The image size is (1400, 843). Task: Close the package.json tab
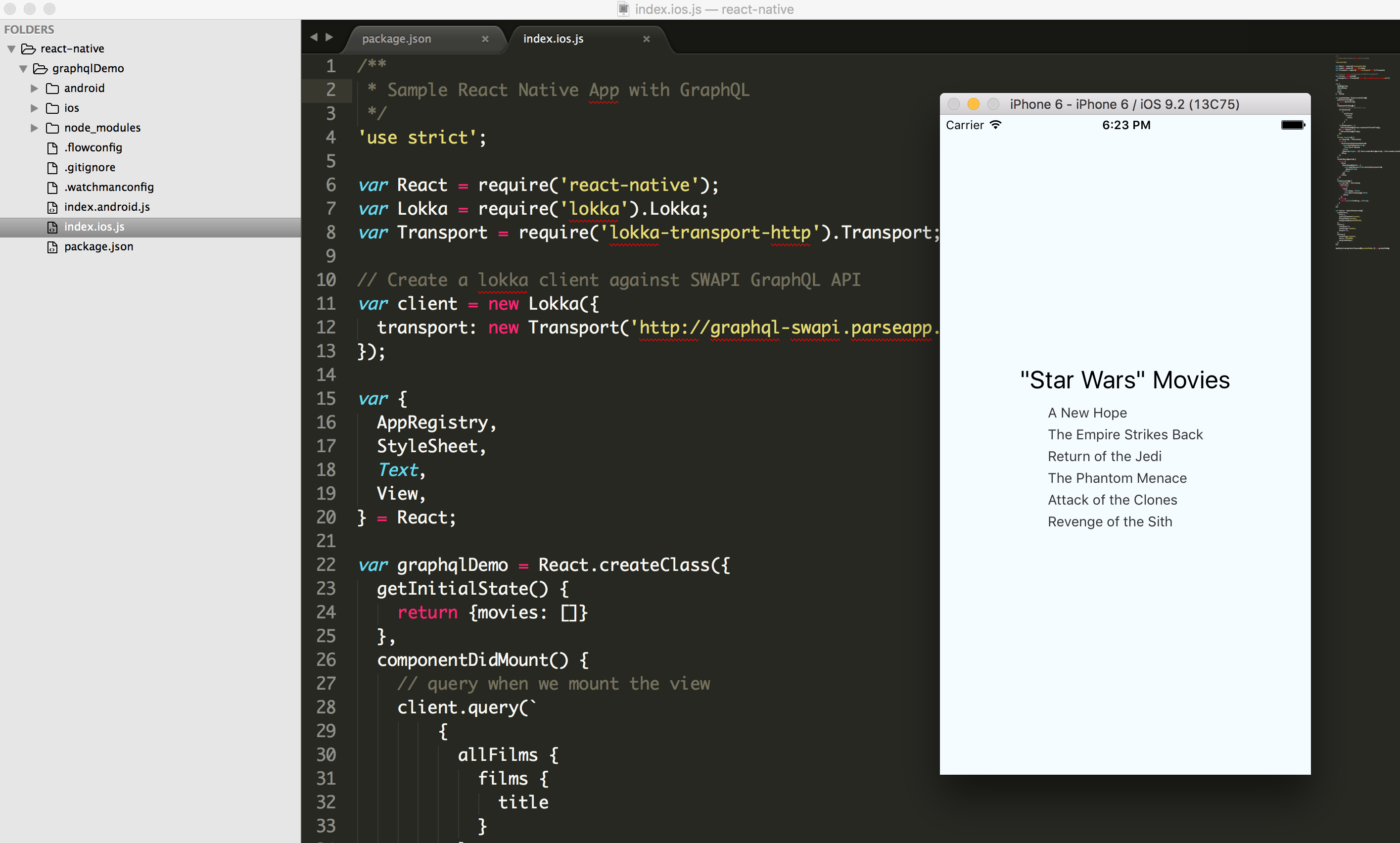tap(485, 39)
